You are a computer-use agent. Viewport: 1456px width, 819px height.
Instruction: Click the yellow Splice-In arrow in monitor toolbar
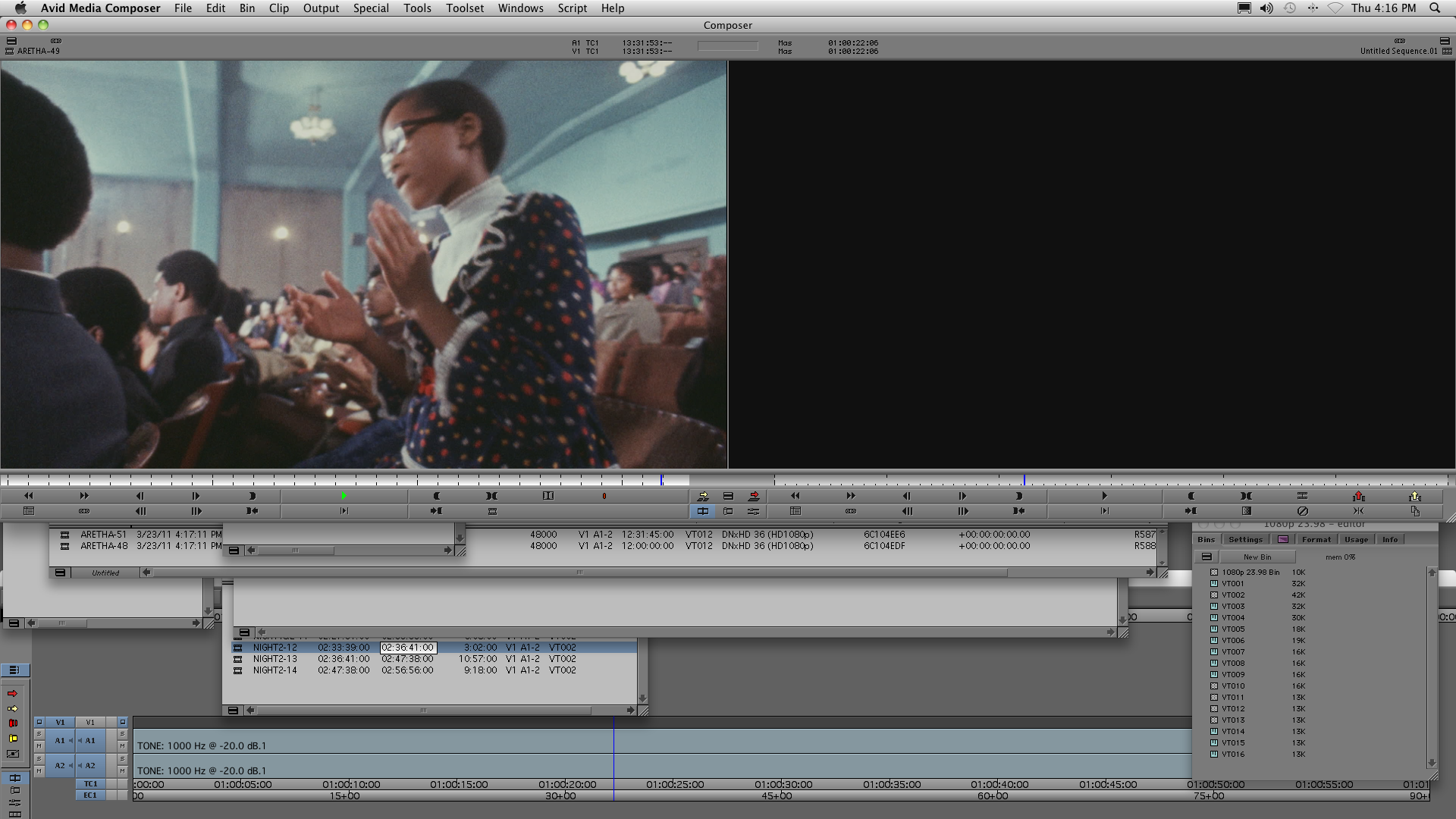coord(703,496)
